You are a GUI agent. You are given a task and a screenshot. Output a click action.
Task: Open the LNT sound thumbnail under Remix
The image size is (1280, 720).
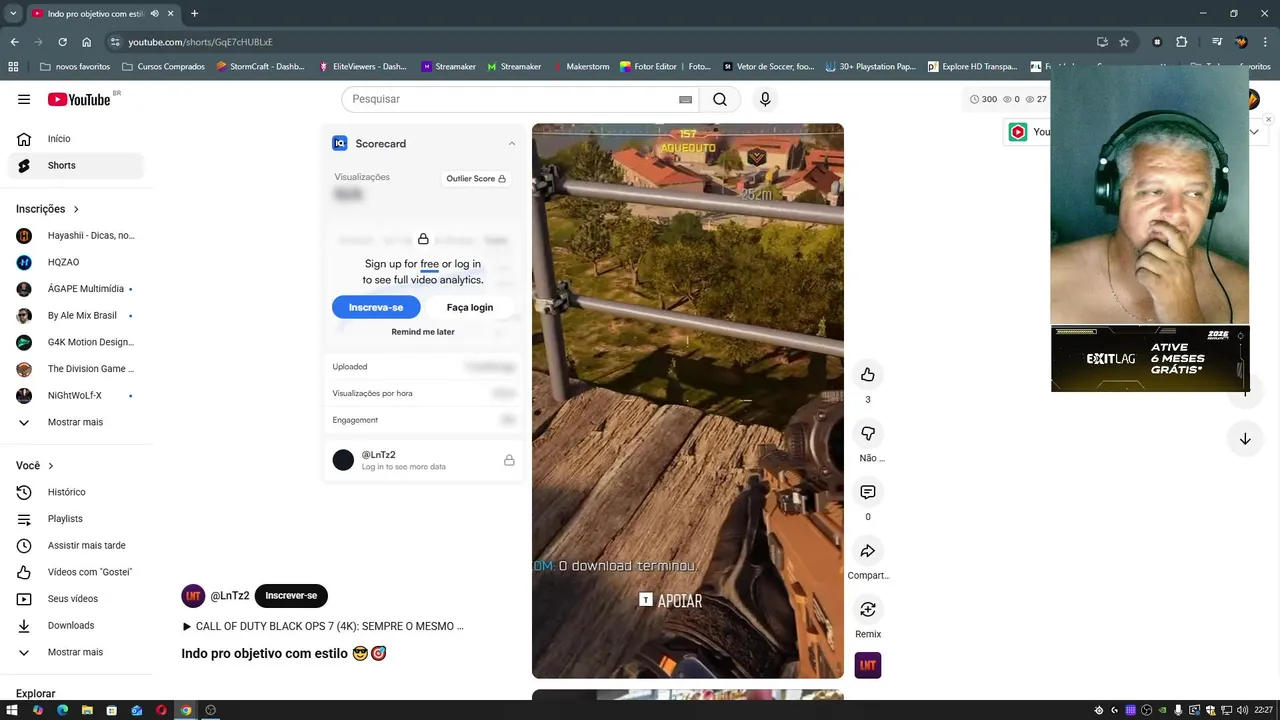868,665
